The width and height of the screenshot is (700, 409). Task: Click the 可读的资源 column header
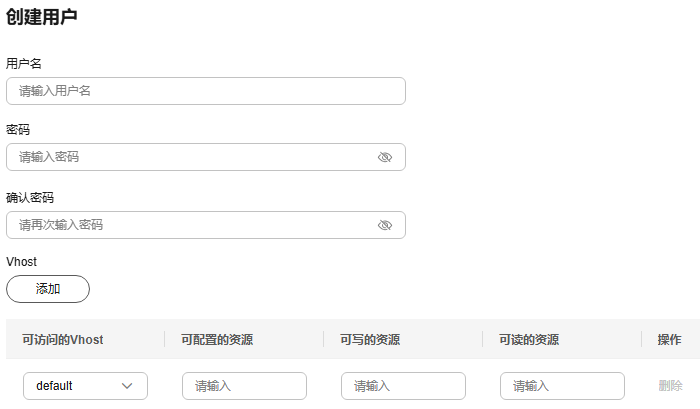click(529, 340)
